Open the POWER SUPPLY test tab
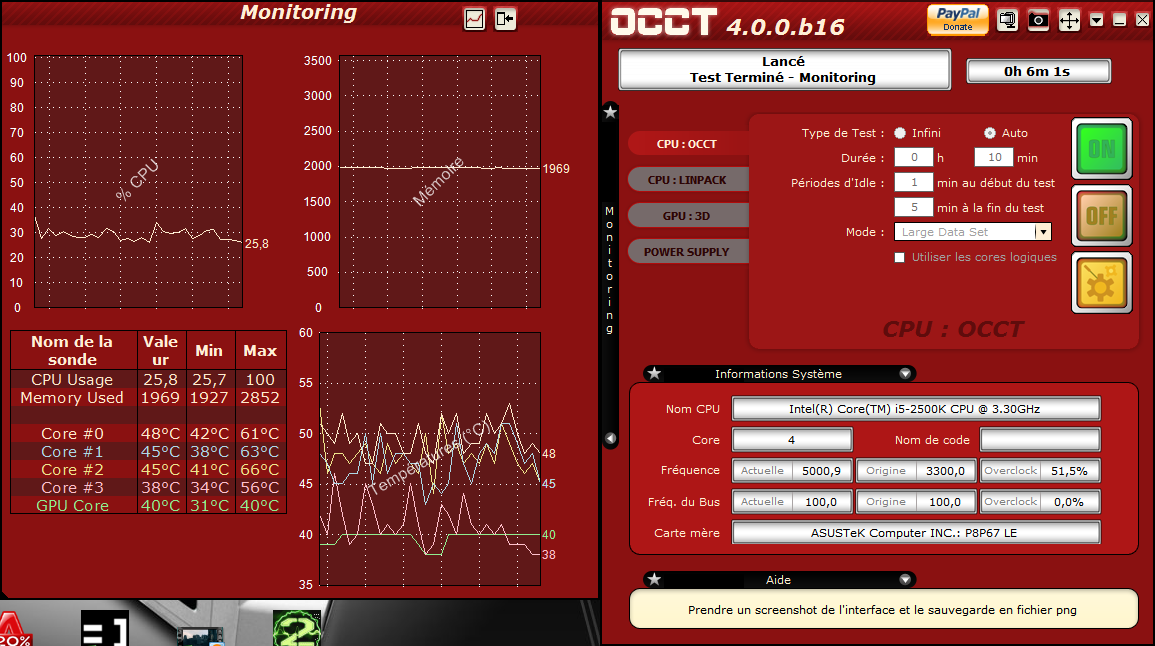1155x646 pixels. (x=687, y=252)
